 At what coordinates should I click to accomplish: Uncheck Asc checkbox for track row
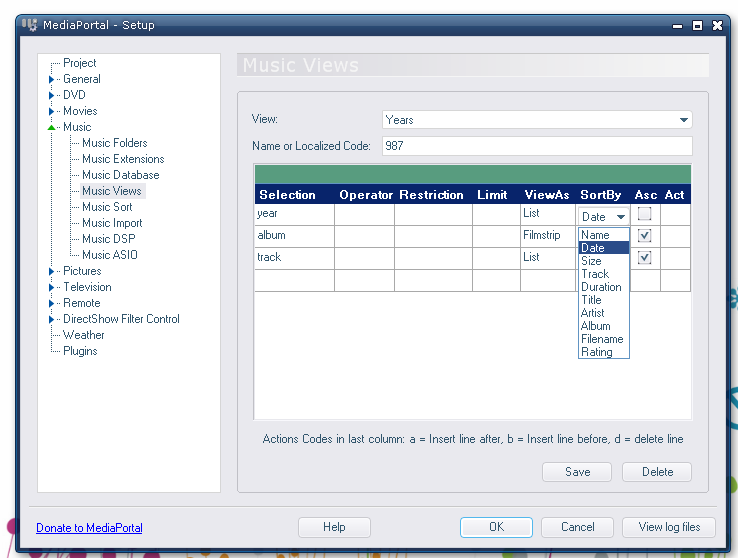[x=644, y=257]
